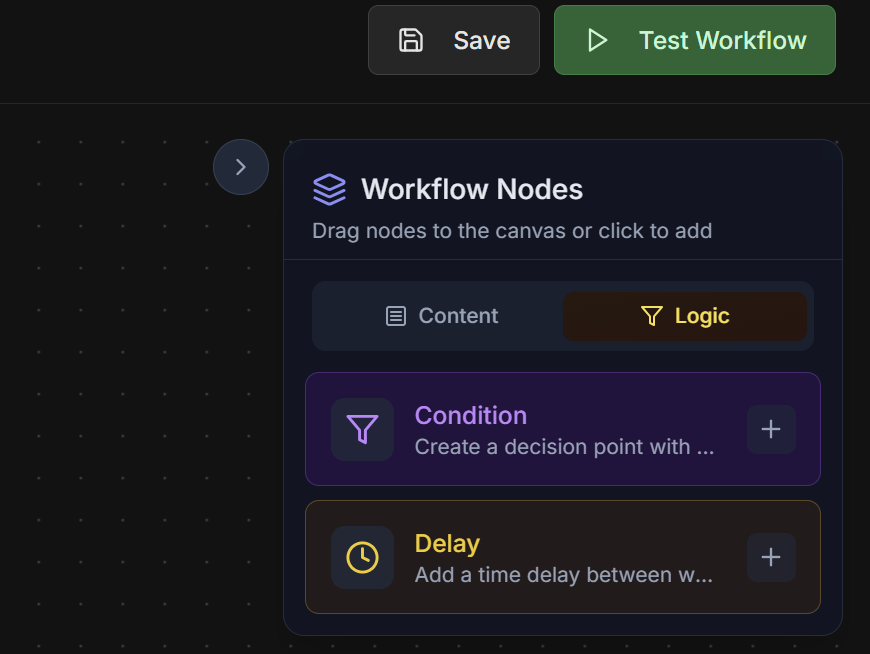Select the purple funnel Condition icon

tap(362, 429)
